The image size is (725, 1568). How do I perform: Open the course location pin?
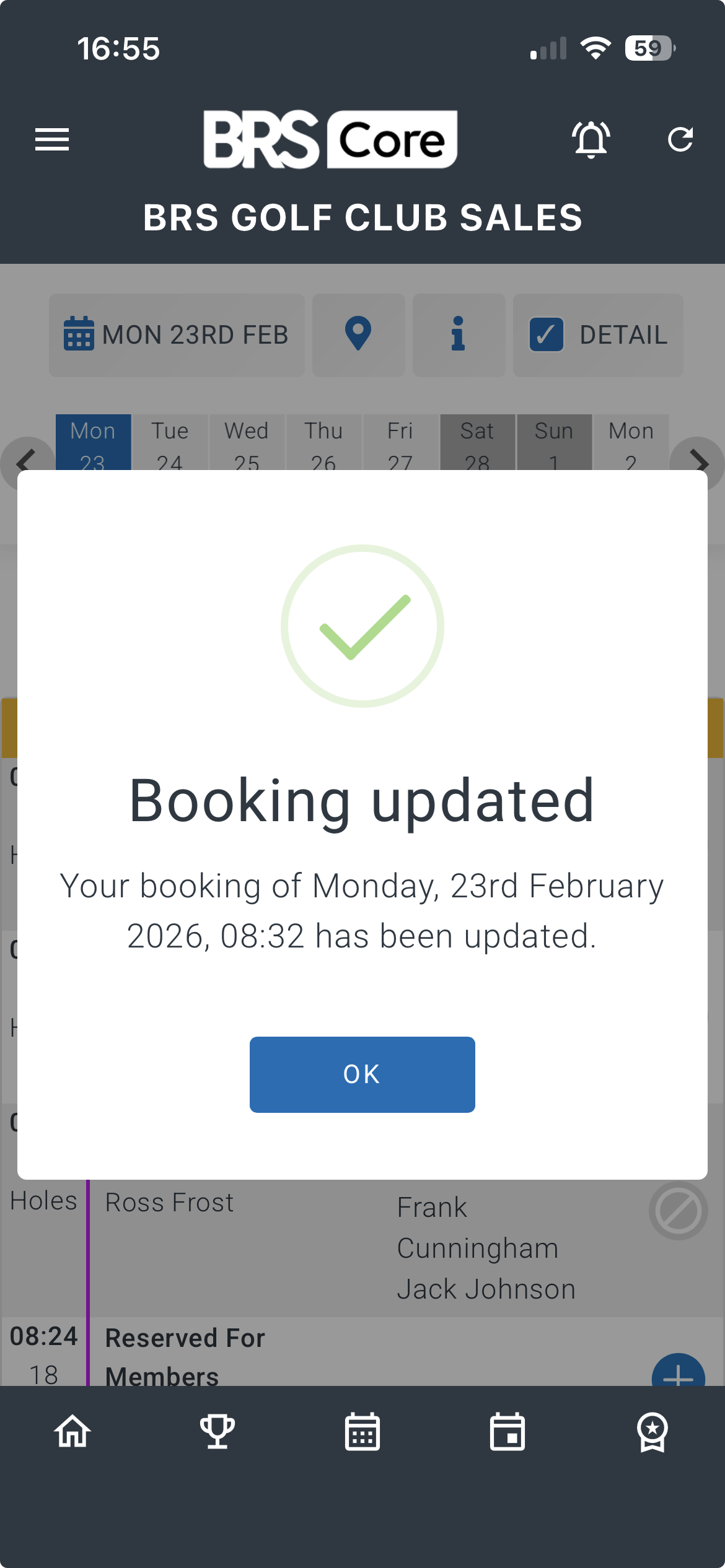click(358, 335)
